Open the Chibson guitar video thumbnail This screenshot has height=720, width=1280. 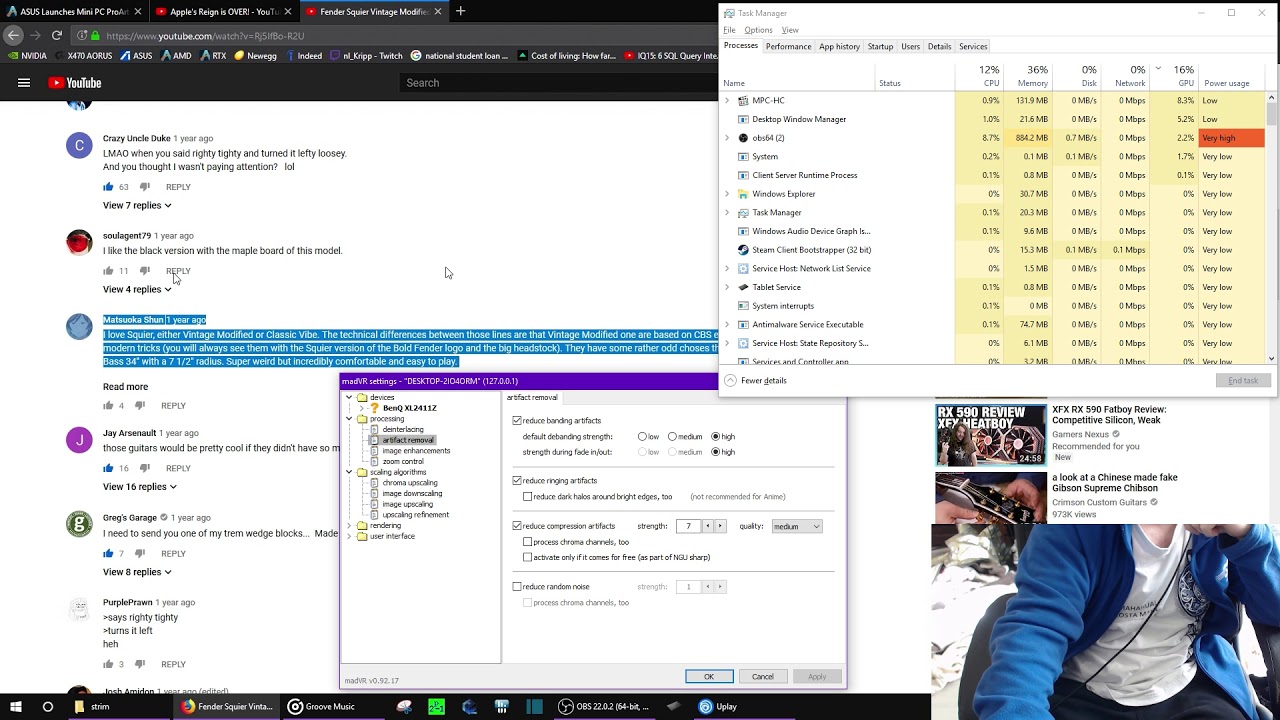click(x=990, y=497)
